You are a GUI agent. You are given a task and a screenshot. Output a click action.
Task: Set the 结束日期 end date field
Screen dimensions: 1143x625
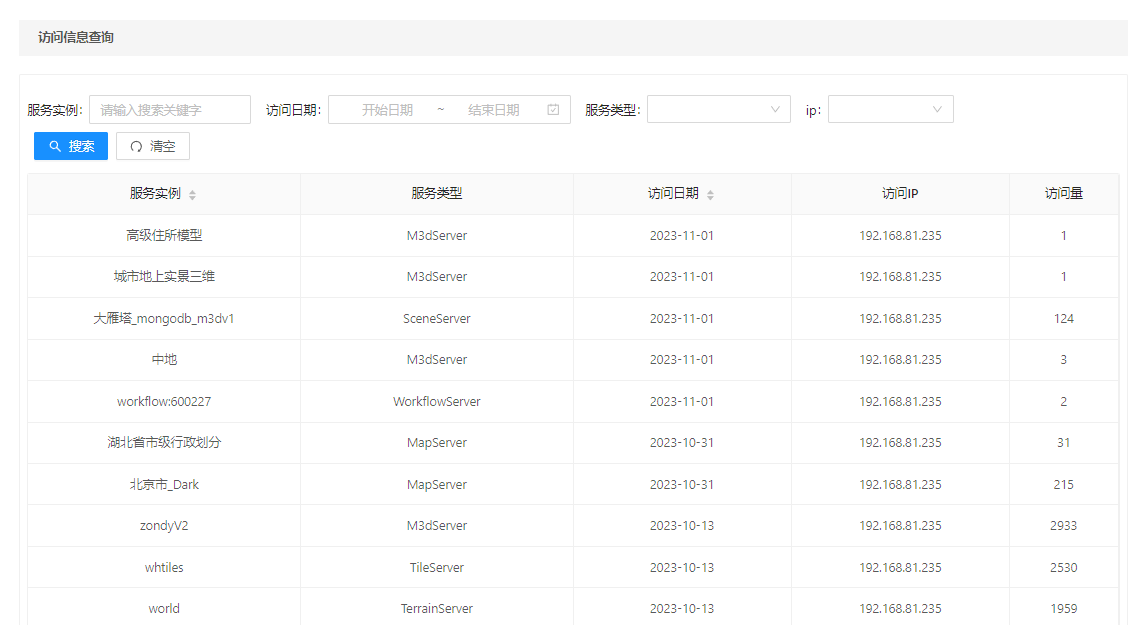click(493, 110)
